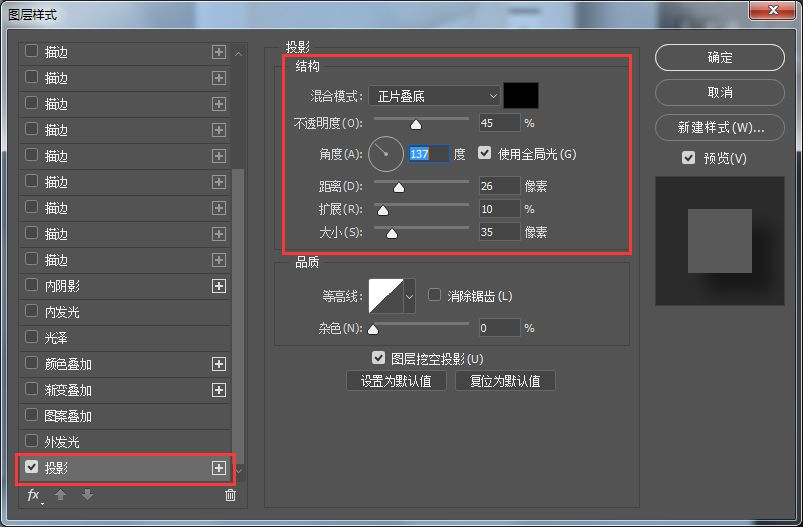The height and width of the screenshot is (527, 803).
Task: Add another 渐变叠加 effect with plus icon
Action: pos(219,390)
